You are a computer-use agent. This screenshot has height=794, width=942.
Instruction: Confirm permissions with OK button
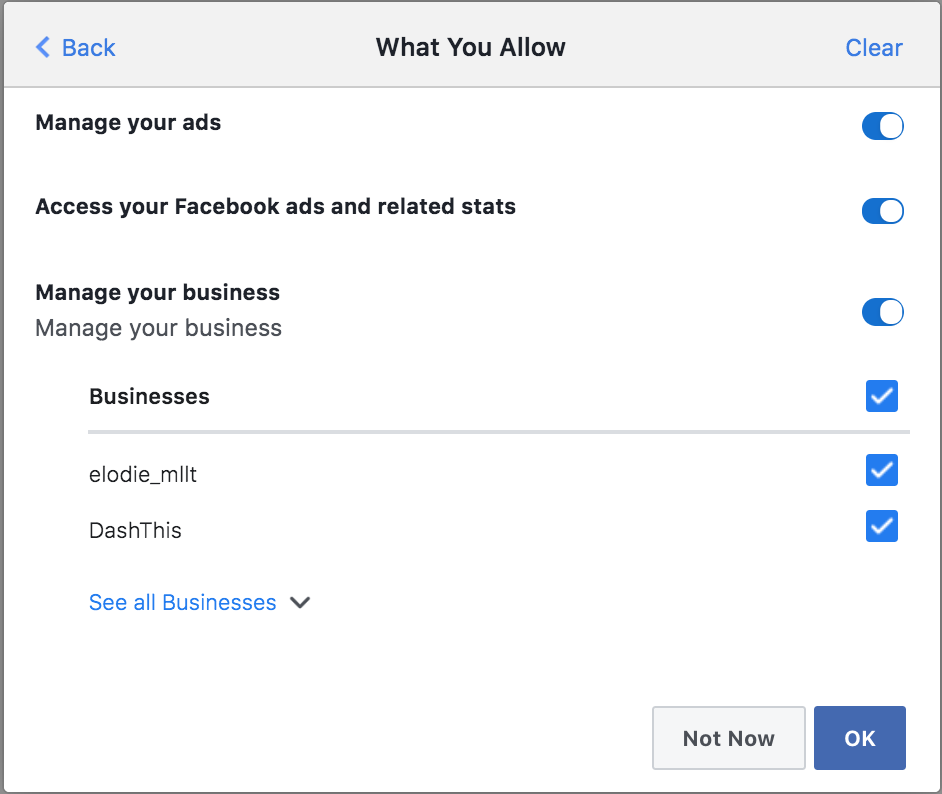click(860, 738)
